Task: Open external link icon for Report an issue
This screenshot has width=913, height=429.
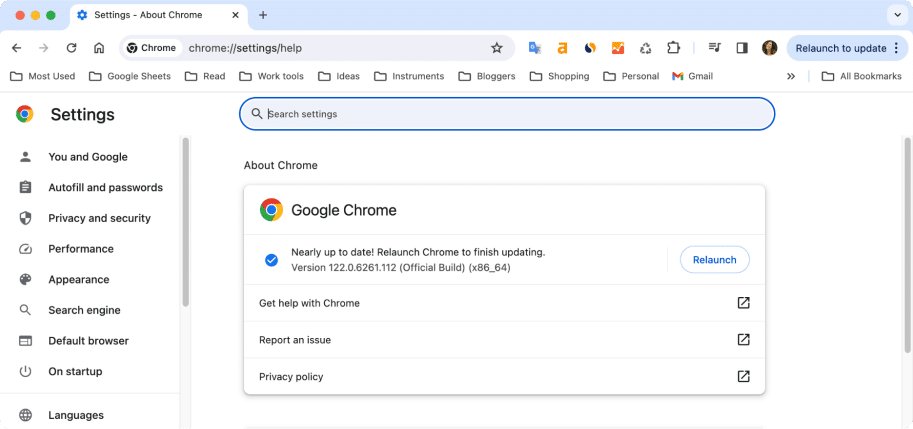Action: click(744, 339)
